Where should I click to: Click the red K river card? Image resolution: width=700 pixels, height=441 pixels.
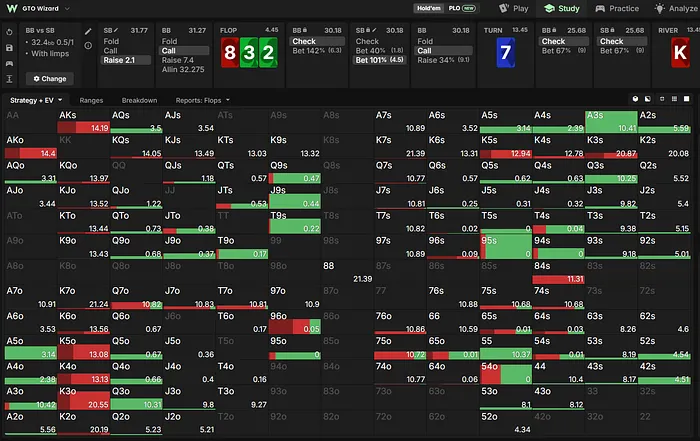tap(680, 53)
